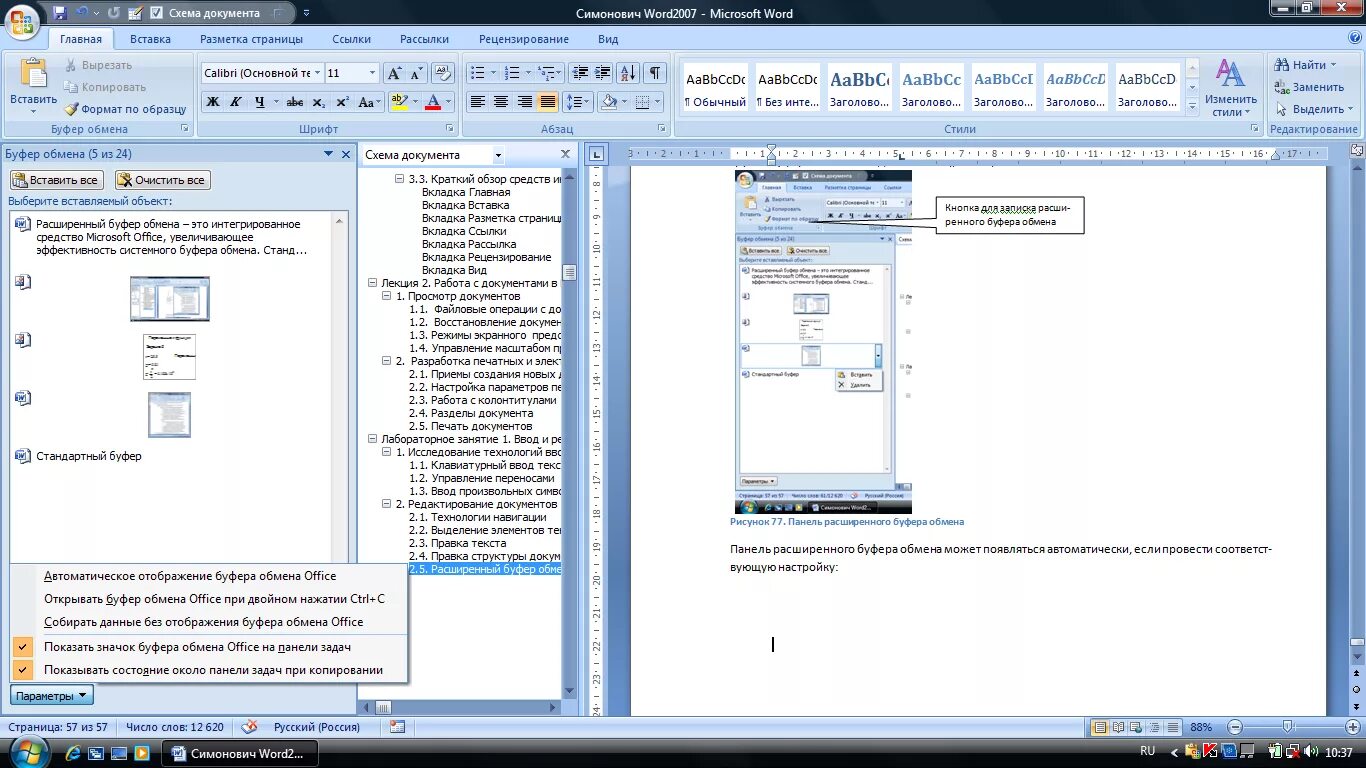Collapse Лекция 2 in the document map
Screen dimensions: 1366x768
pos(374,284)
